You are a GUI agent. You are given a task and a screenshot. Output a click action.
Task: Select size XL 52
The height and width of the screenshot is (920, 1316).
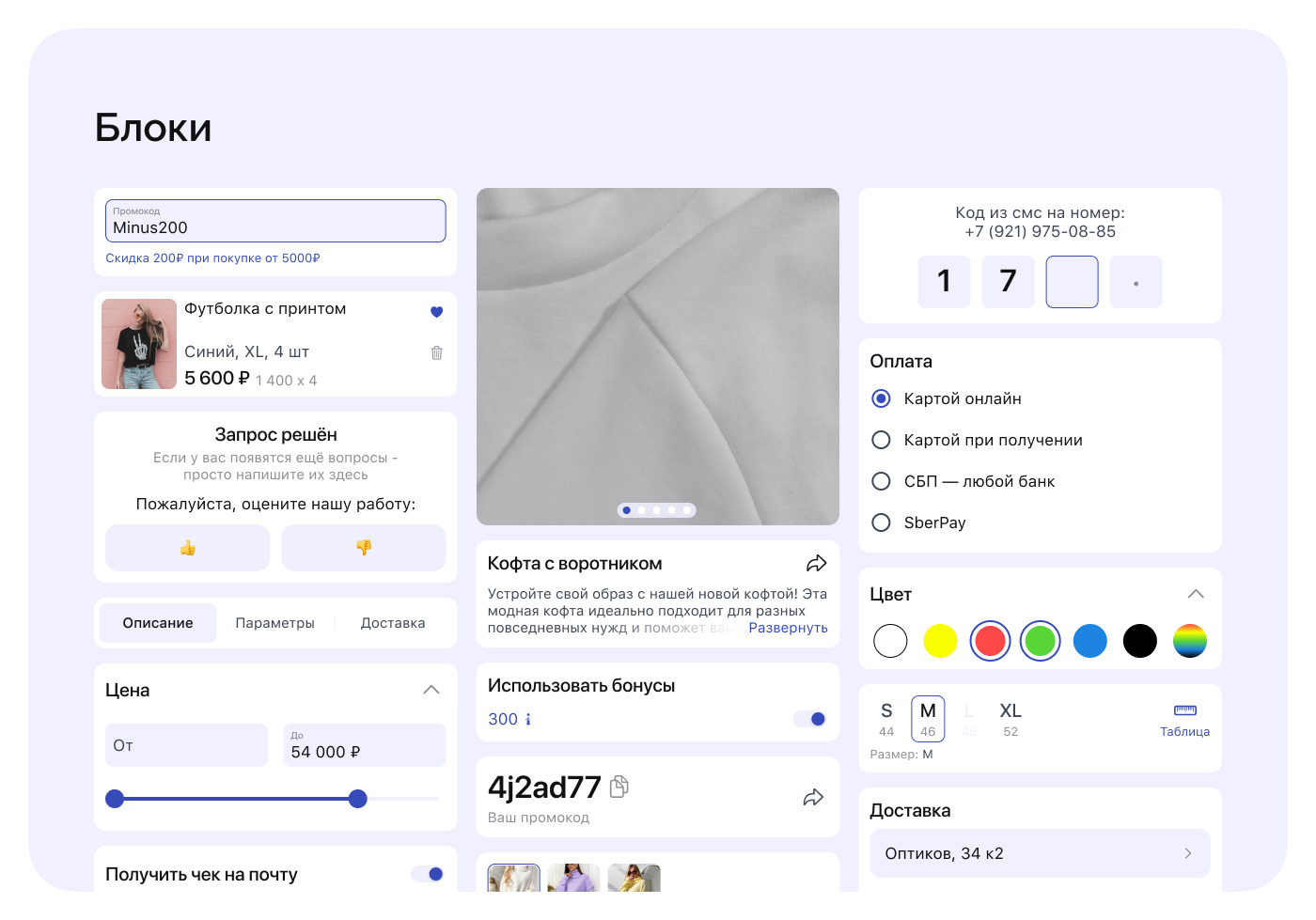tap(1010, 719)
